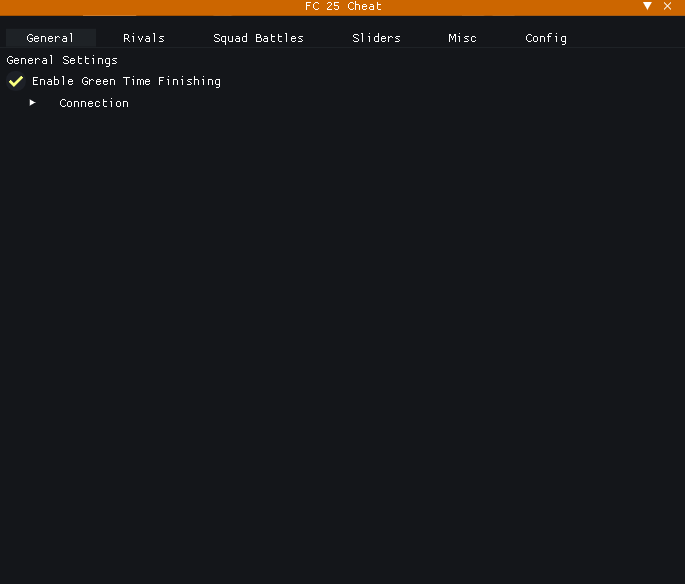Open the Squad Battles tab

point(258,38)
